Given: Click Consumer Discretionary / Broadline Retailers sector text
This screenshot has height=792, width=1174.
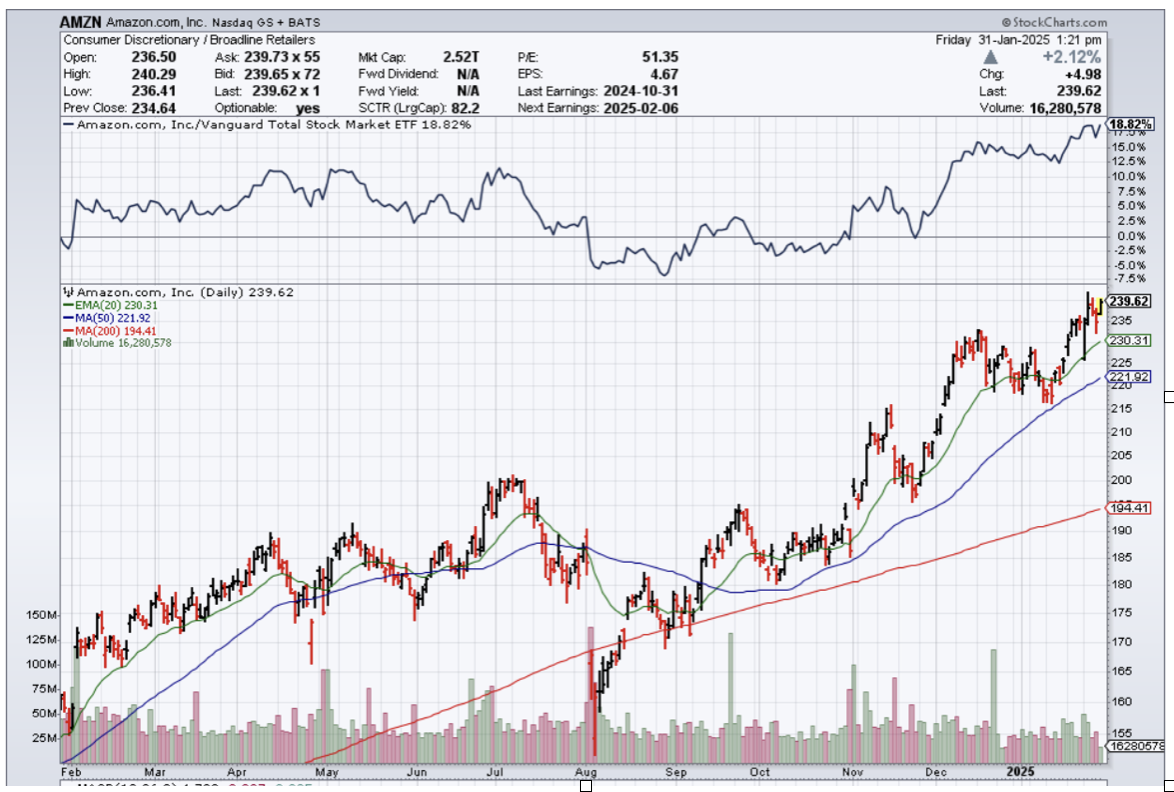Looking at the screenshot, I should (x=189, y=40).
